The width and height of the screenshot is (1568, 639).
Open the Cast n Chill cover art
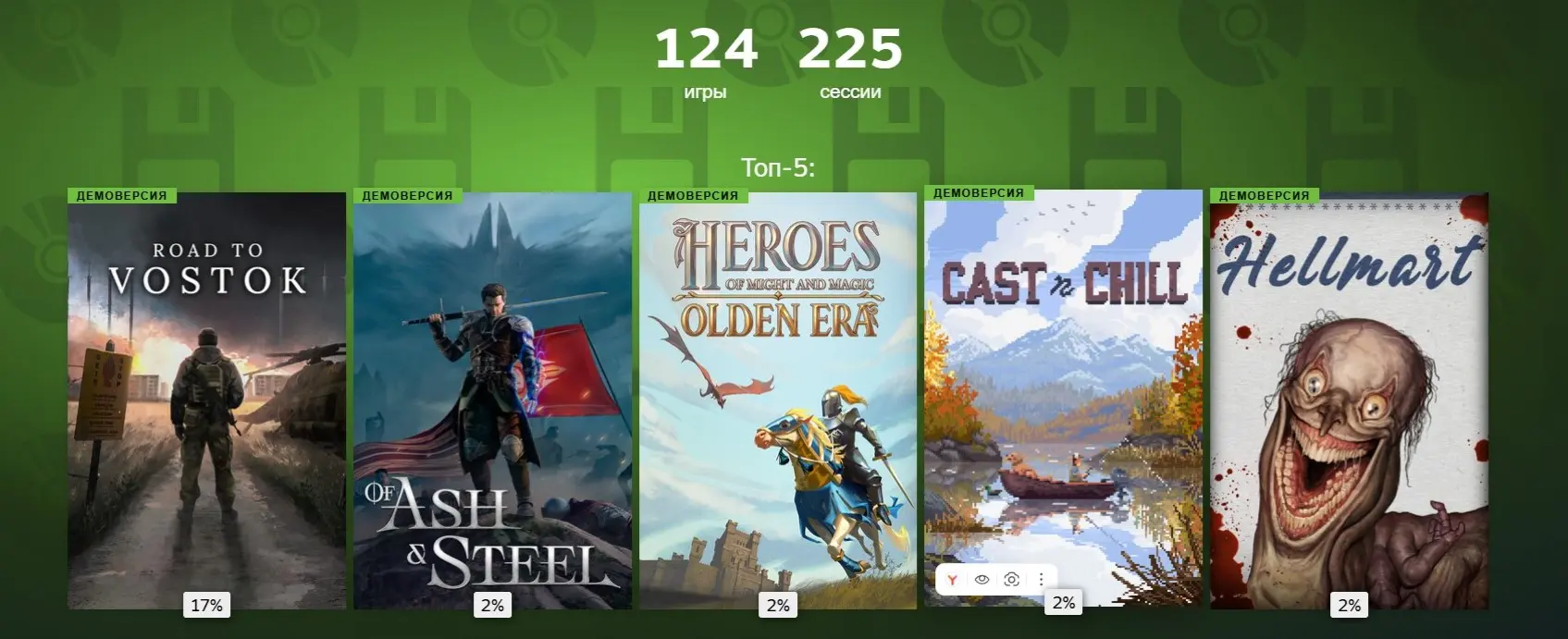tap(1064, 399)
